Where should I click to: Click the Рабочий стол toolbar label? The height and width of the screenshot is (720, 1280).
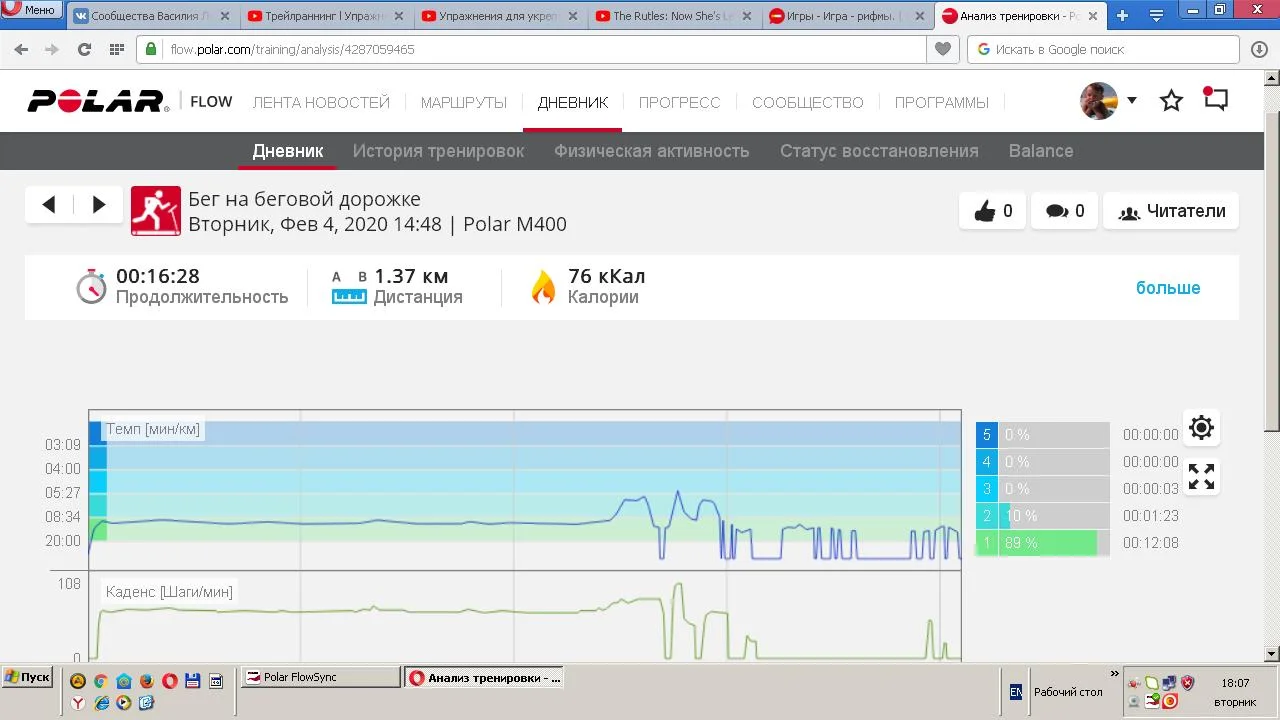1068,692
